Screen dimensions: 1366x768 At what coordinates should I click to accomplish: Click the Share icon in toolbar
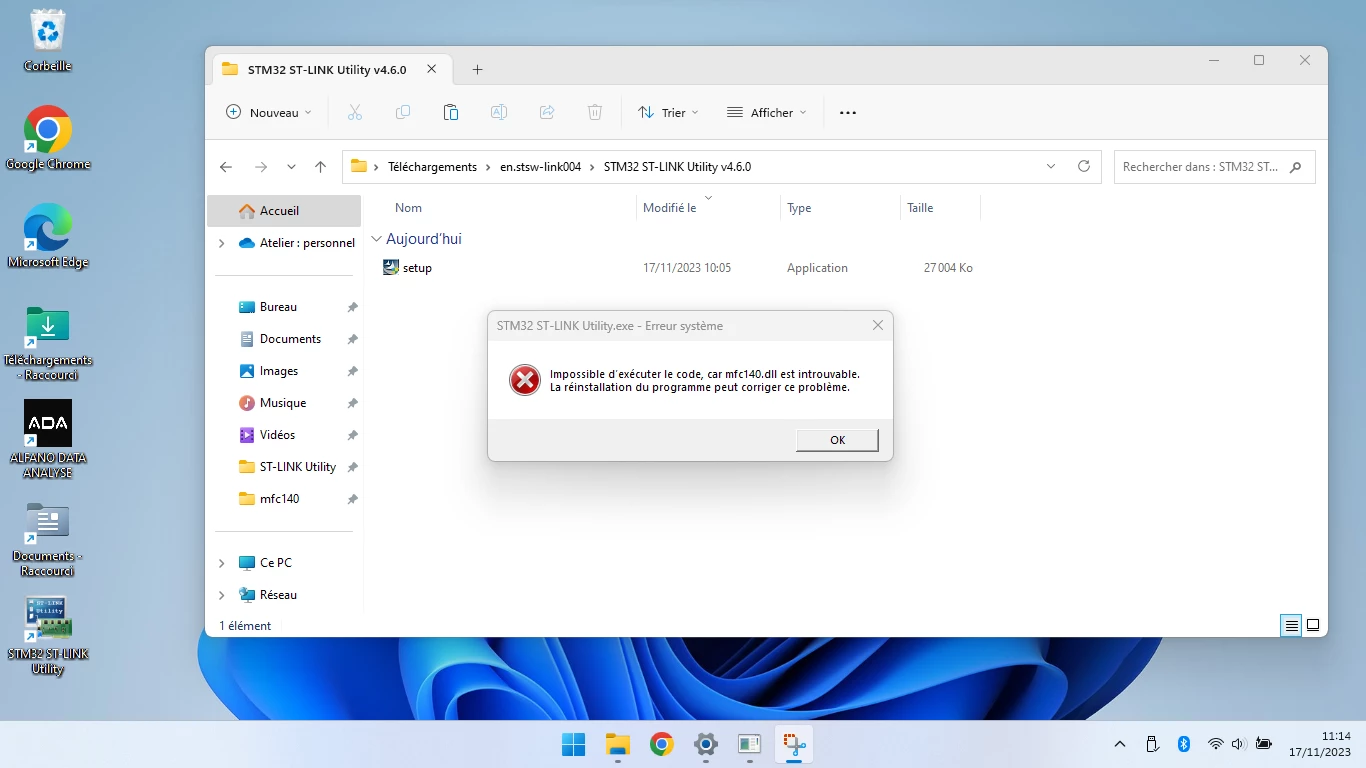[x=547, y=113]
